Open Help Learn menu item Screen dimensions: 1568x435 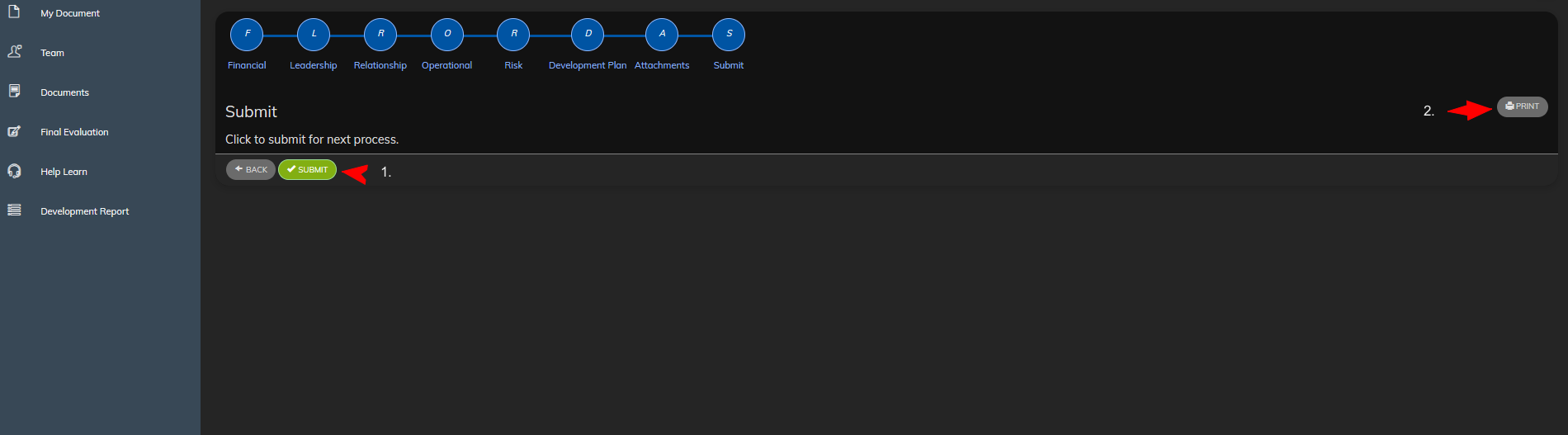coord(64,172)
